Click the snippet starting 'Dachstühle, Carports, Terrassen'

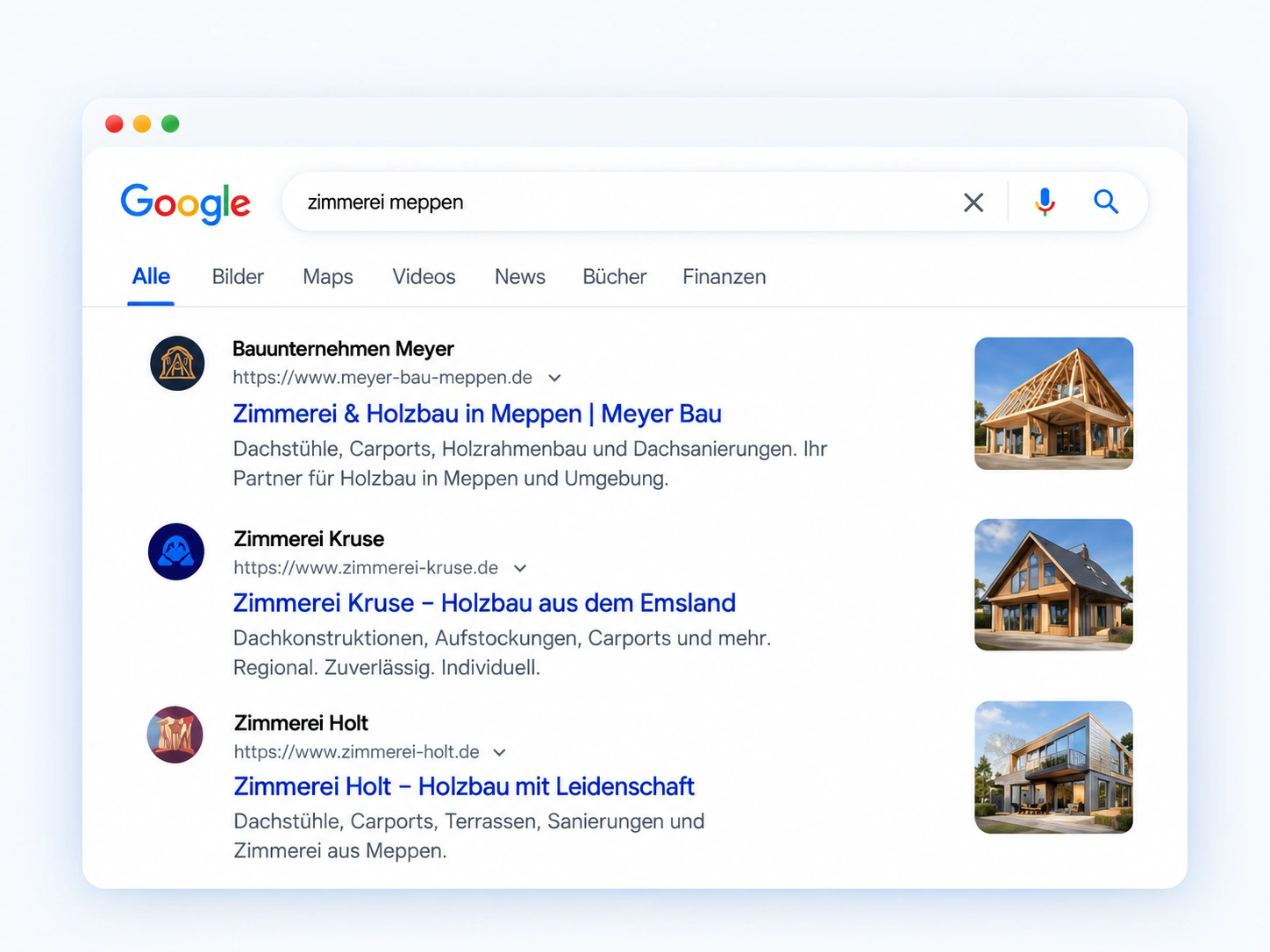coord(468,836)
